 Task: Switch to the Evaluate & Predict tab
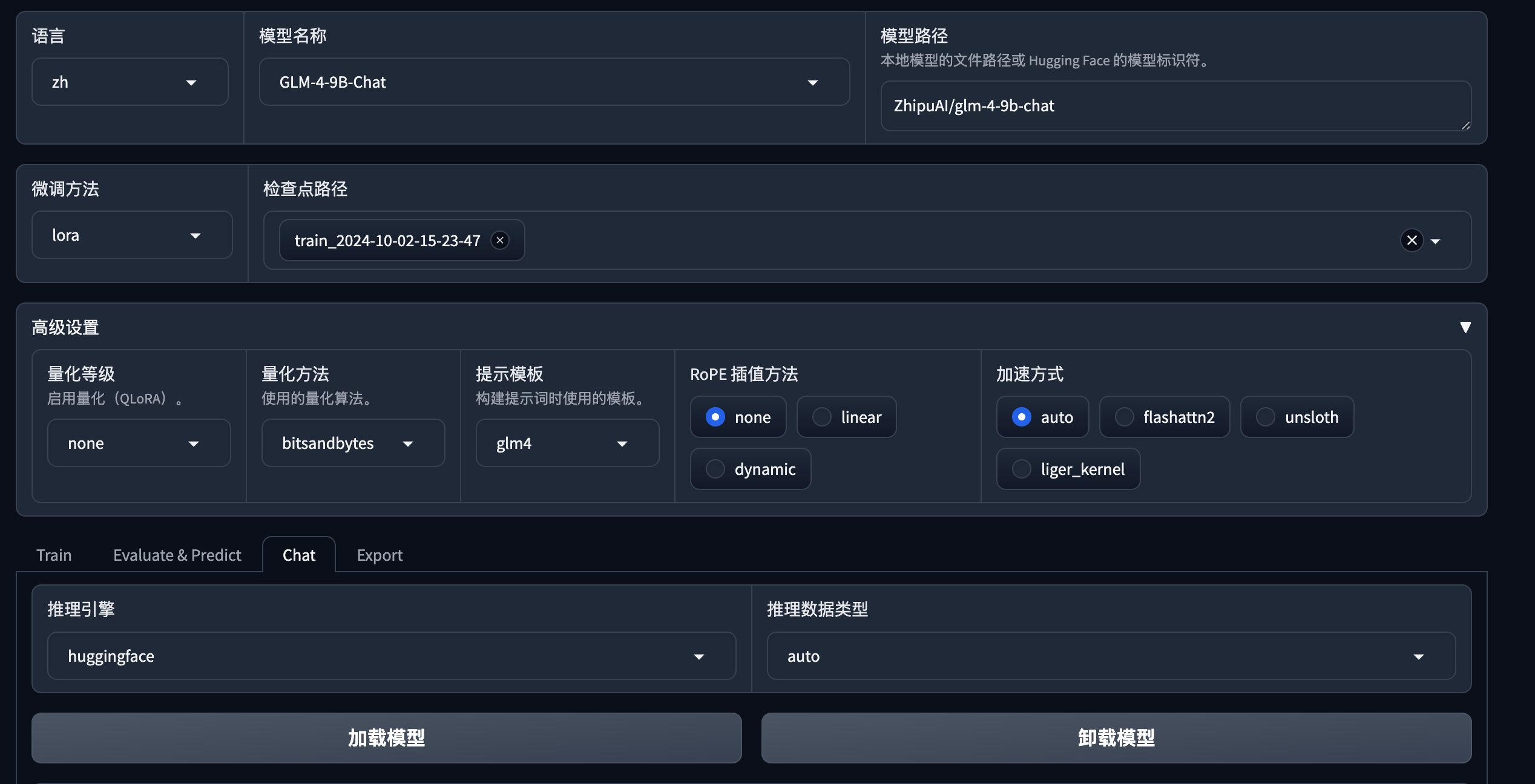[x=177, y=555]
